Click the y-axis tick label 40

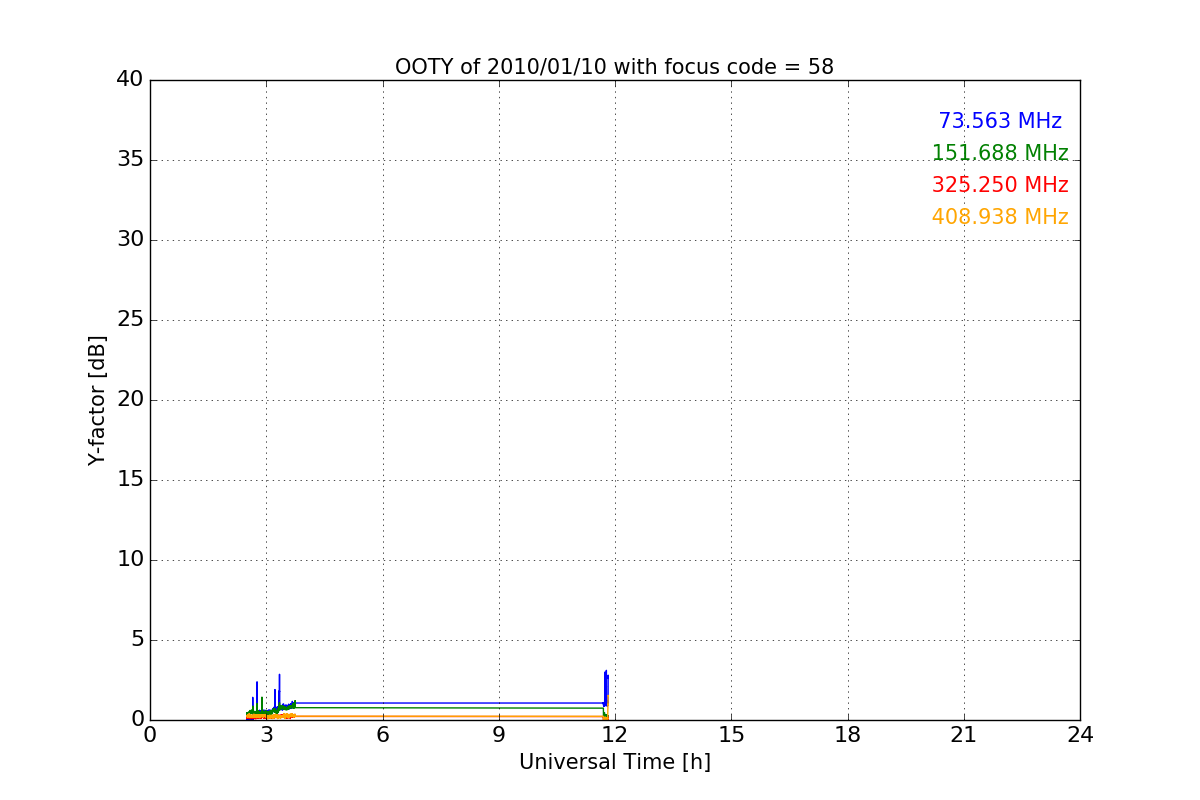coord(130,80)
